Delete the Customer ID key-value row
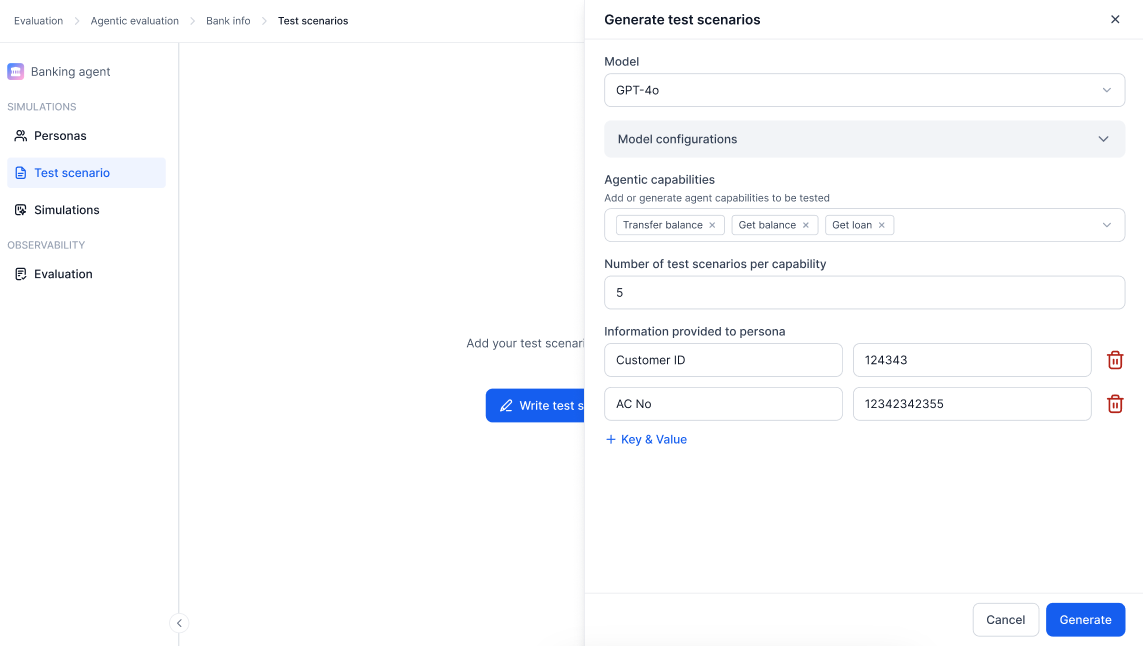Screen dimensions: 1143x646 (1115, 360)
